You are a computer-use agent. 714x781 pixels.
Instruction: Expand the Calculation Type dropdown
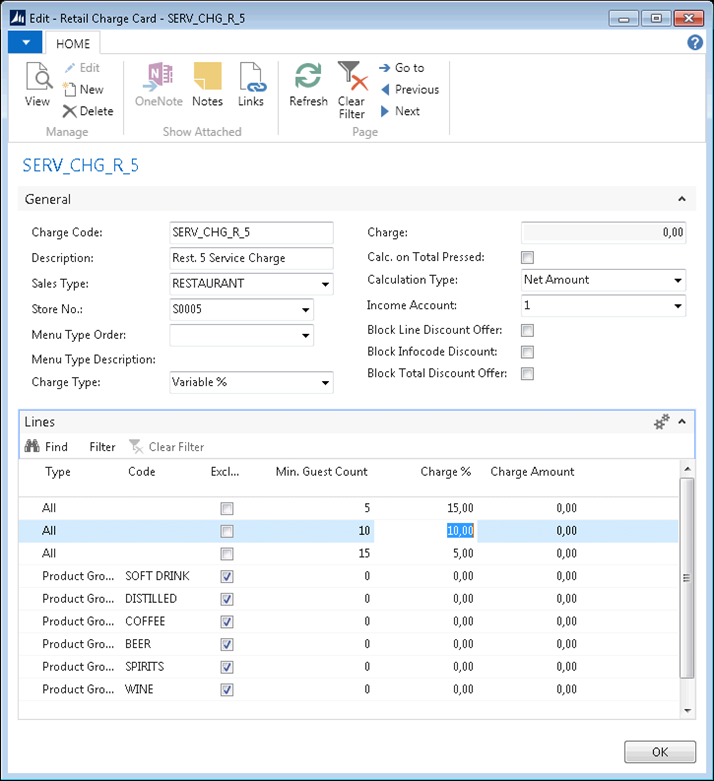(678, 281)
